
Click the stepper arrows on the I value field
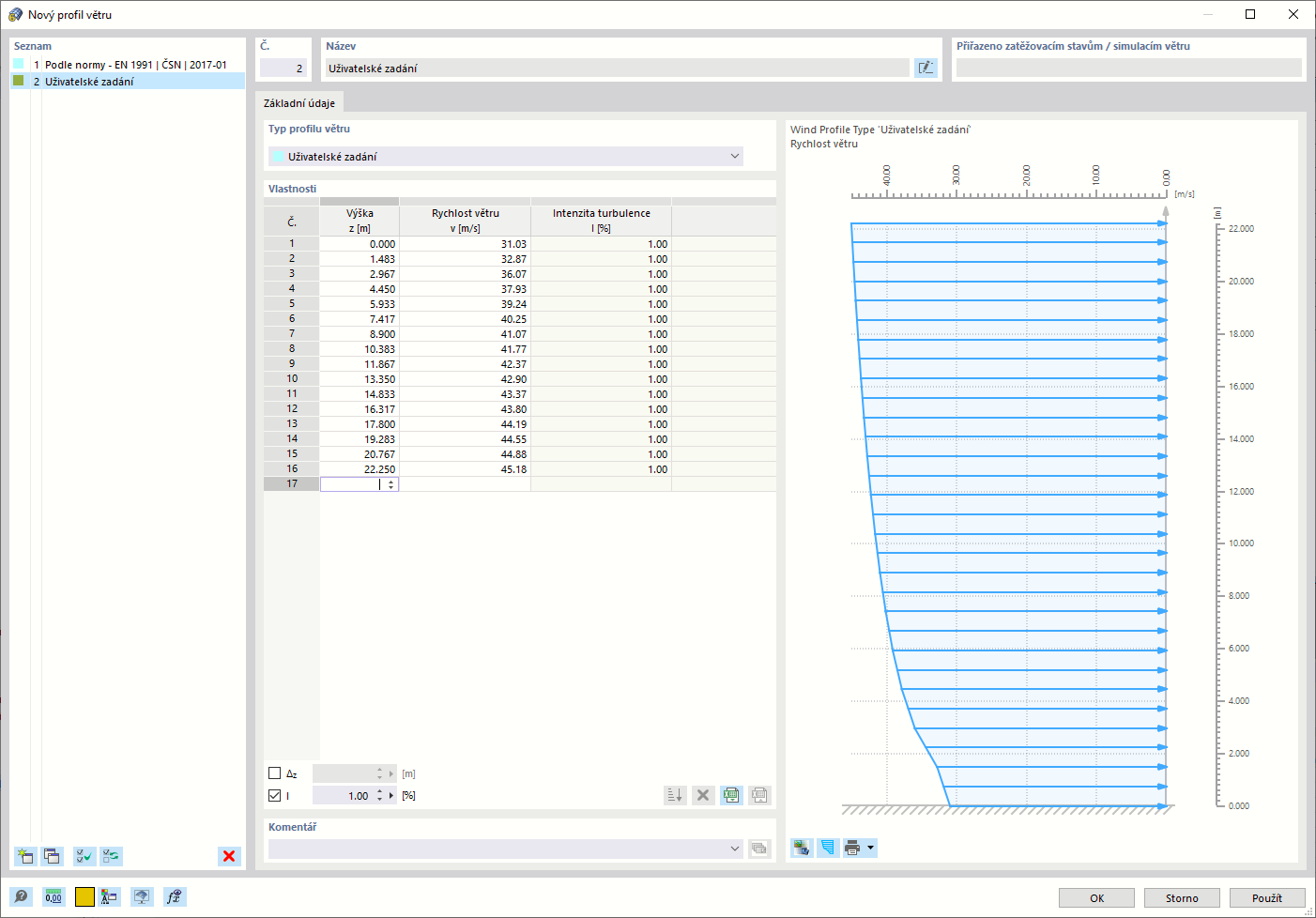coord(379,795)
